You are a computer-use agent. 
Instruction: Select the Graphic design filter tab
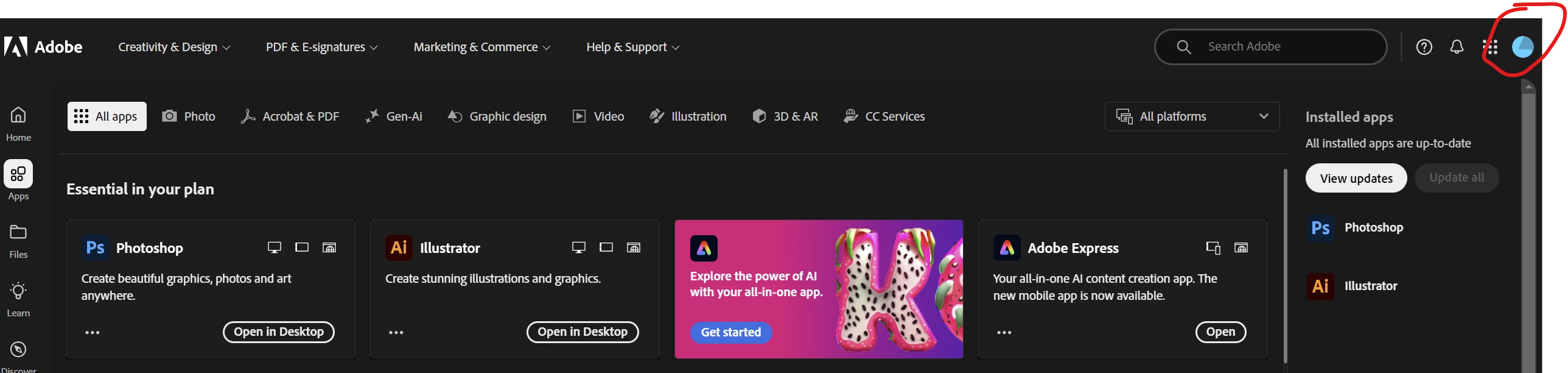pyautogui.click(x=497, y=116)
